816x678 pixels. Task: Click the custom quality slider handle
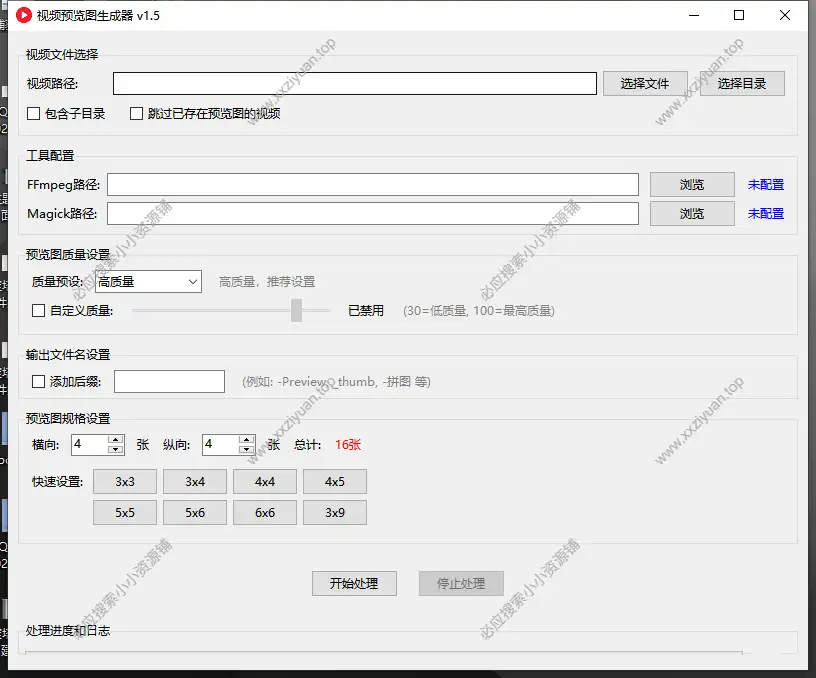pos(296,311)
